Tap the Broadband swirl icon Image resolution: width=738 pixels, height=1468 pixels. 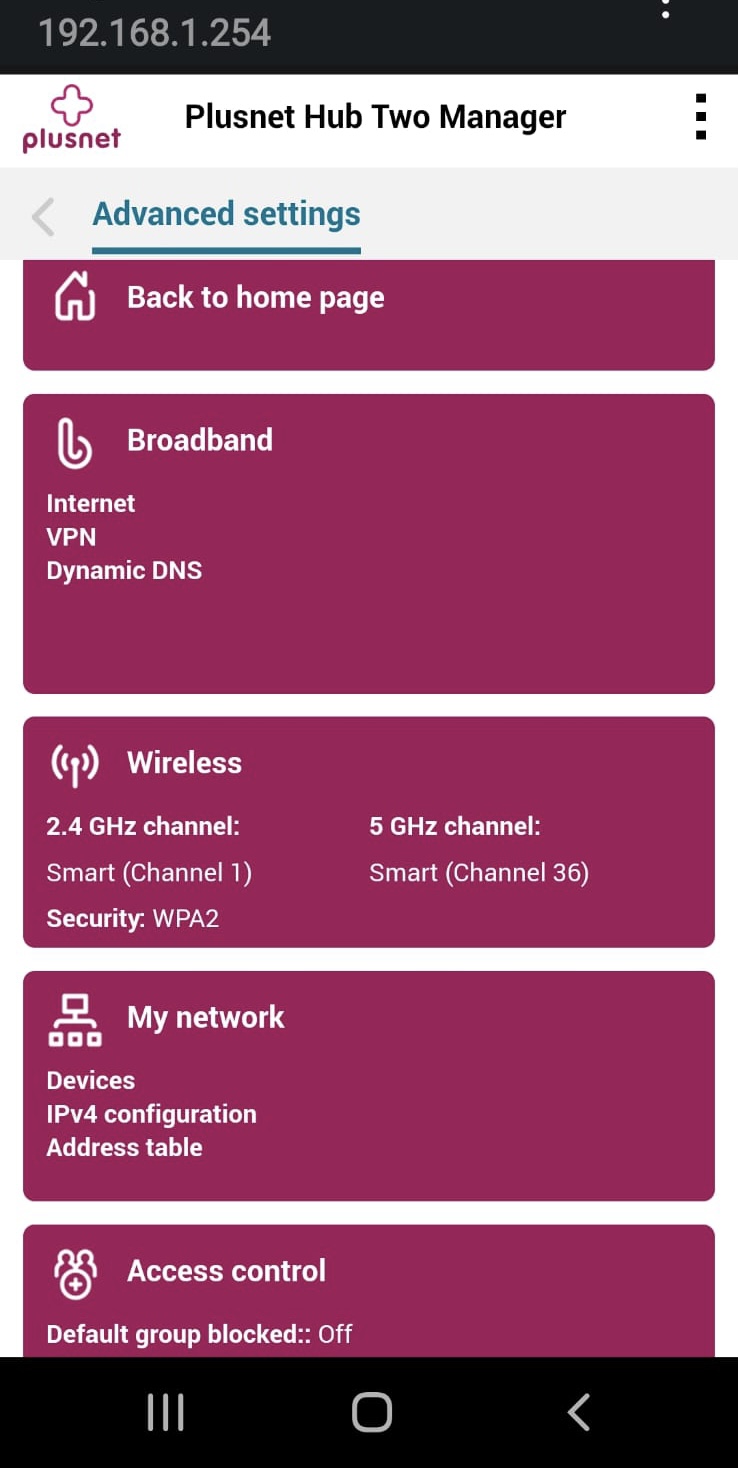pyautogui.click(x=75, y=442)
